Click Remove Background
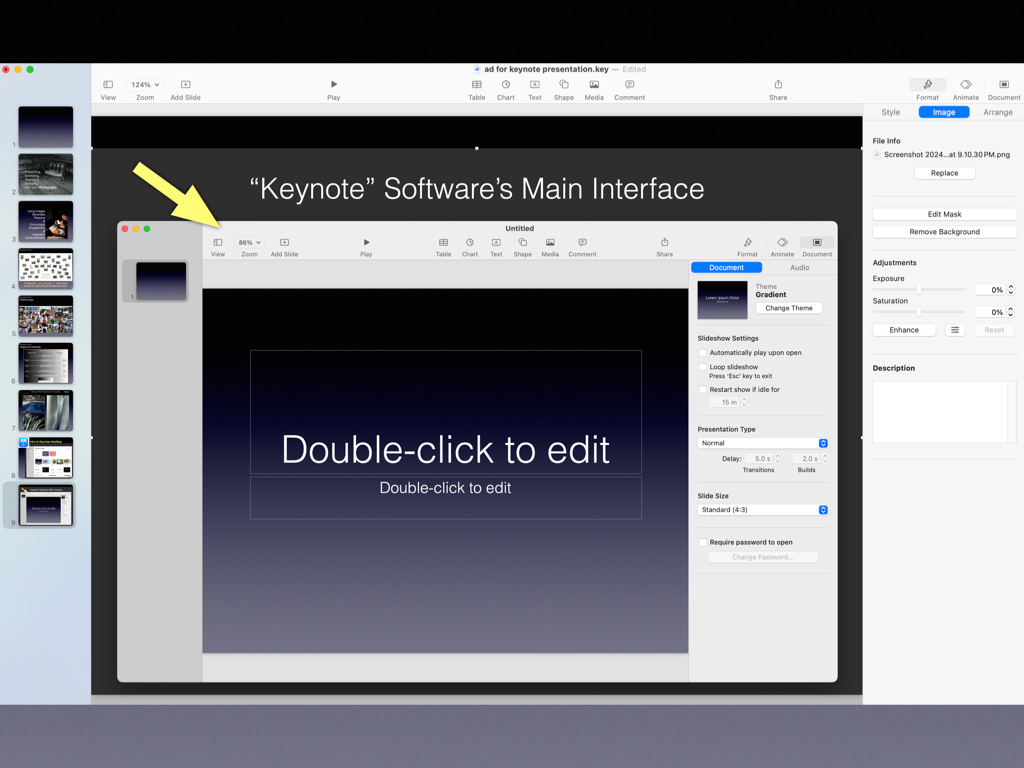 [x=944, y=232]
